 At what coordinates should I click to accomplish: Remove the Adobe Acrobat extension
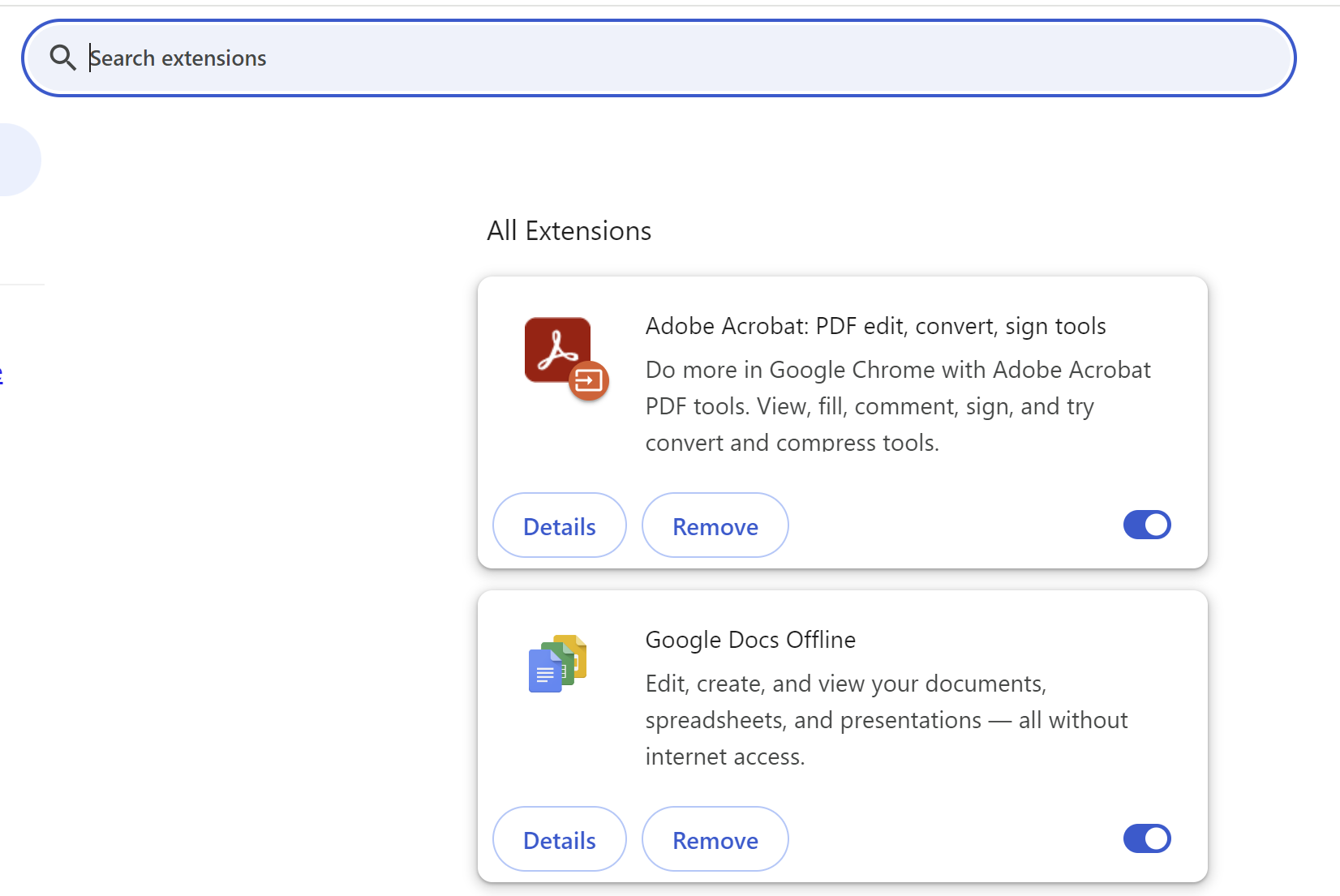pos(715,525)
